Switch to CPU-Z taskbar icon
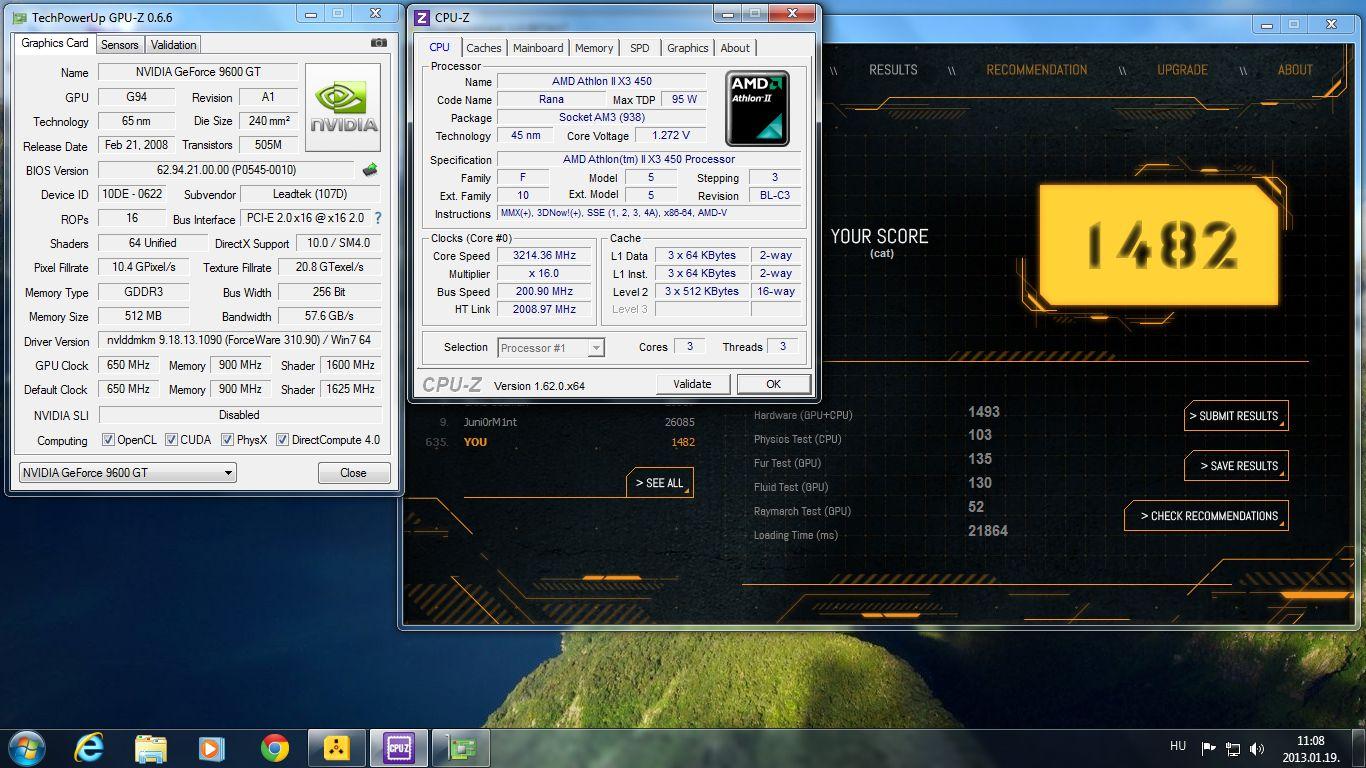Viewport: 1366px width, 768px height. [399, 748]
